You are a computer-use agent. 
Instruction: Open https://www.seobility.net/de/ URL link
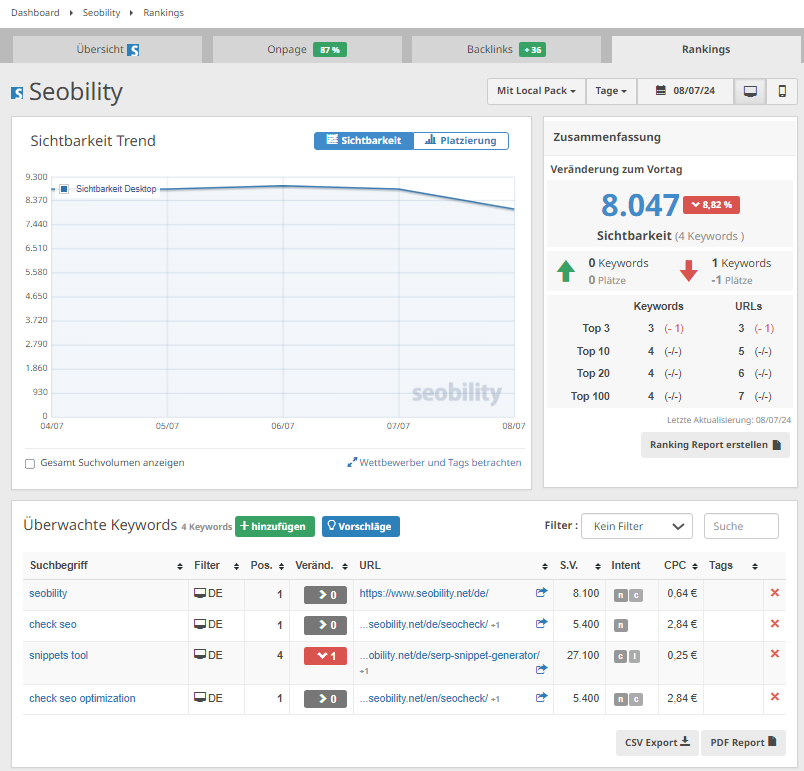click(424, 593)
